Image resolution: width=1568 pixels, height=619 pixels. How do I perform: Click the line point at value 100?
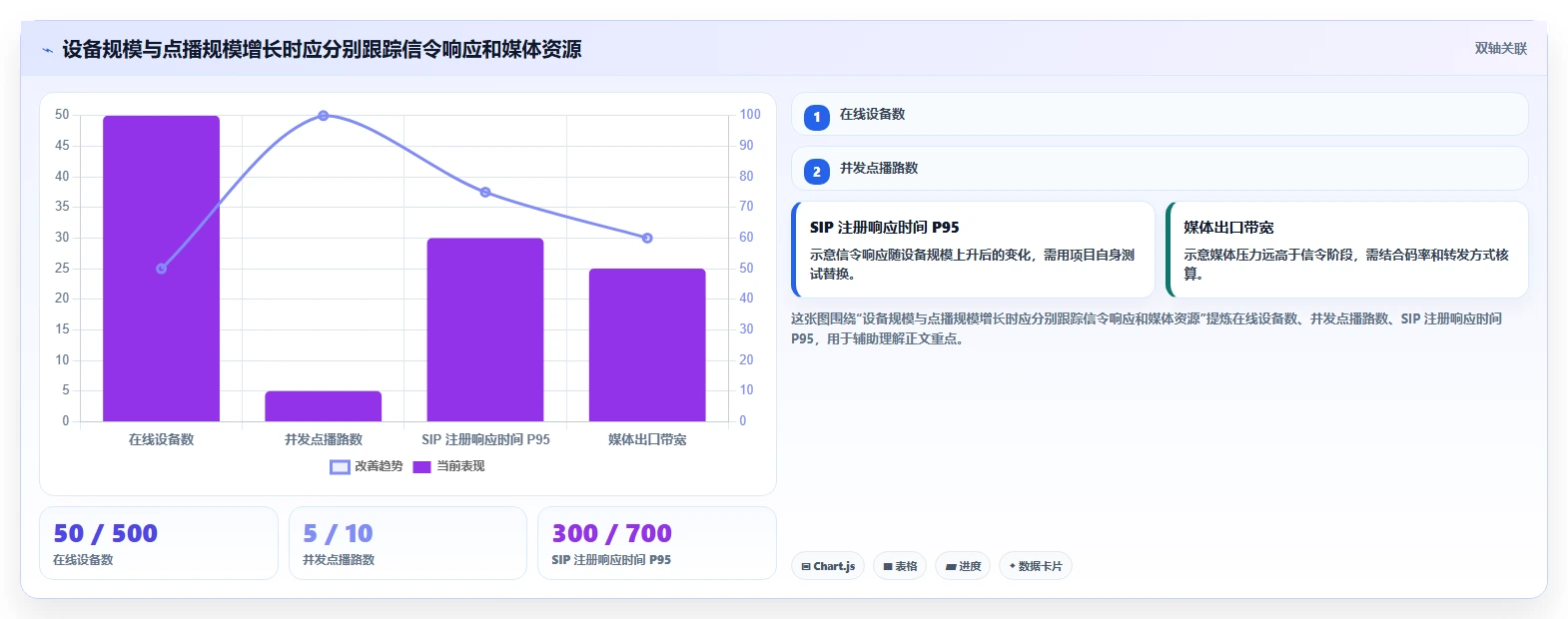pos(323,116)
